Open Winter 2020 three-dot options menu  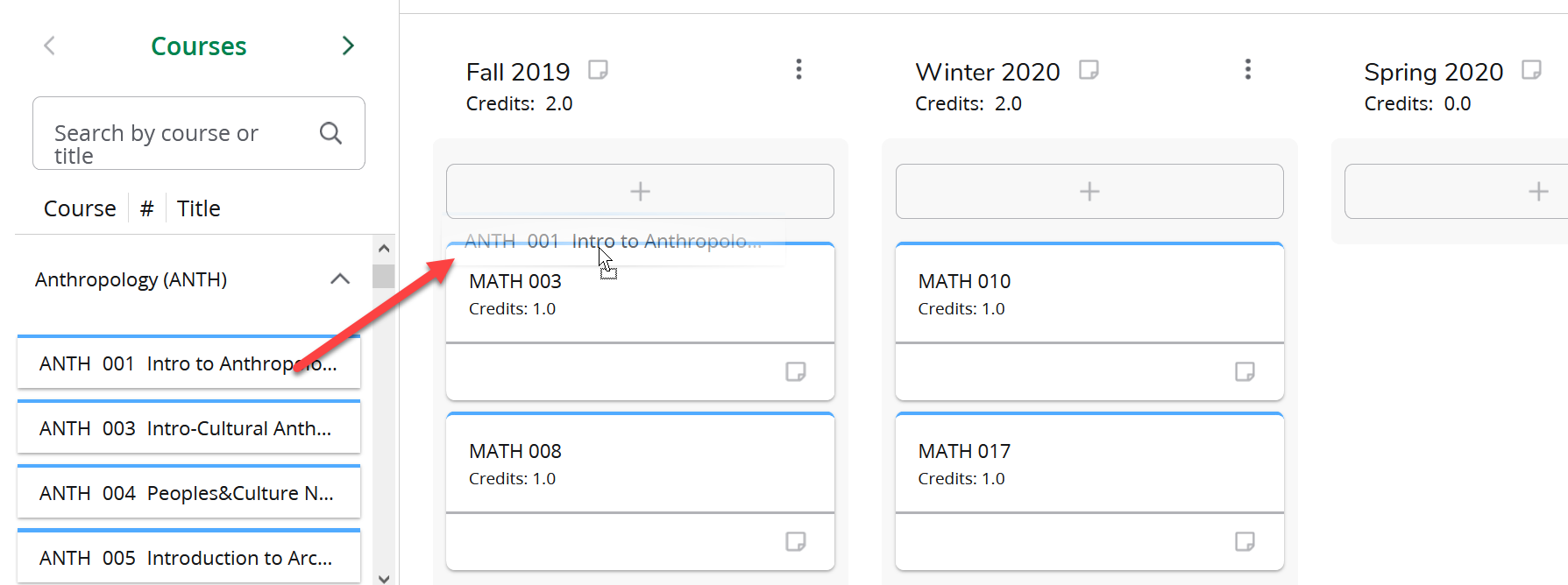point(1247,69)
